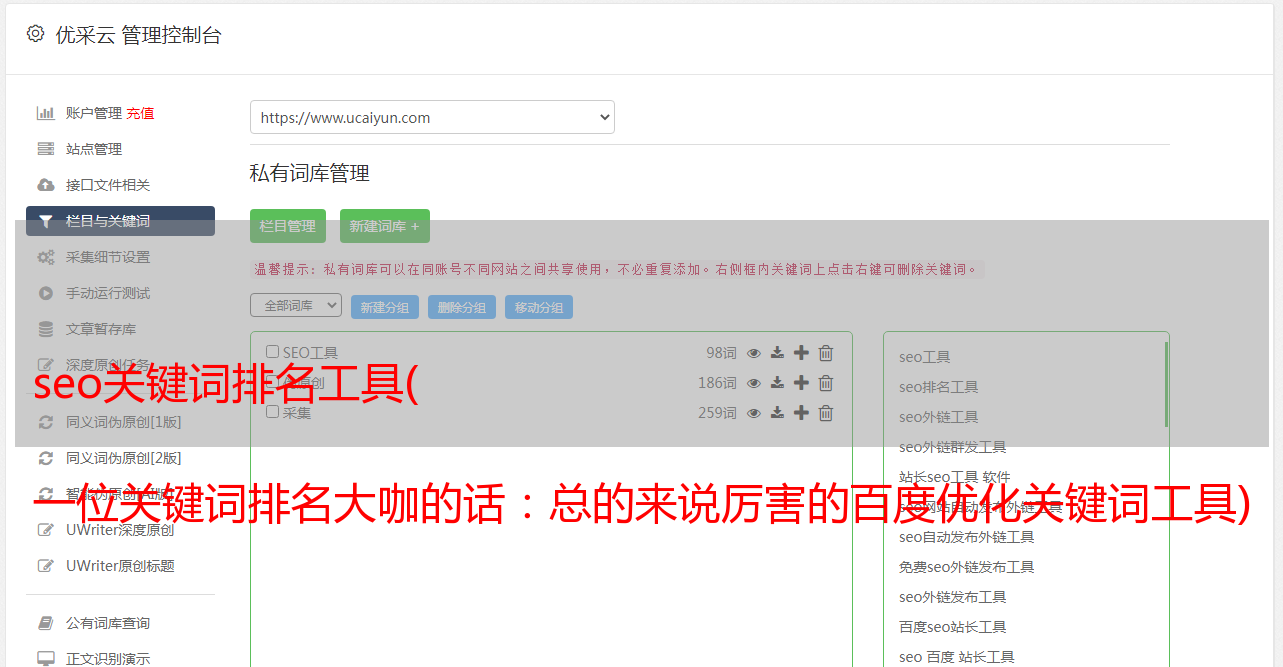This screenshot has height=667, width=1283.
Task: Show keywords of the 259词 采集 library
Action: 754,413
